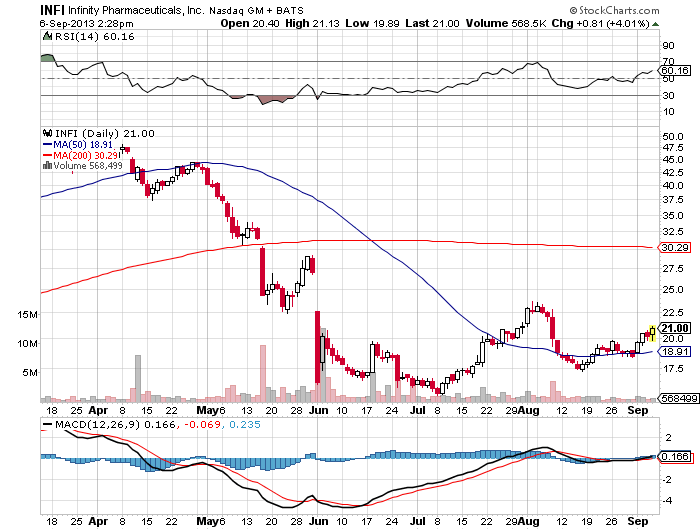Click the StockCharts.com copyright text

[614, 10]
